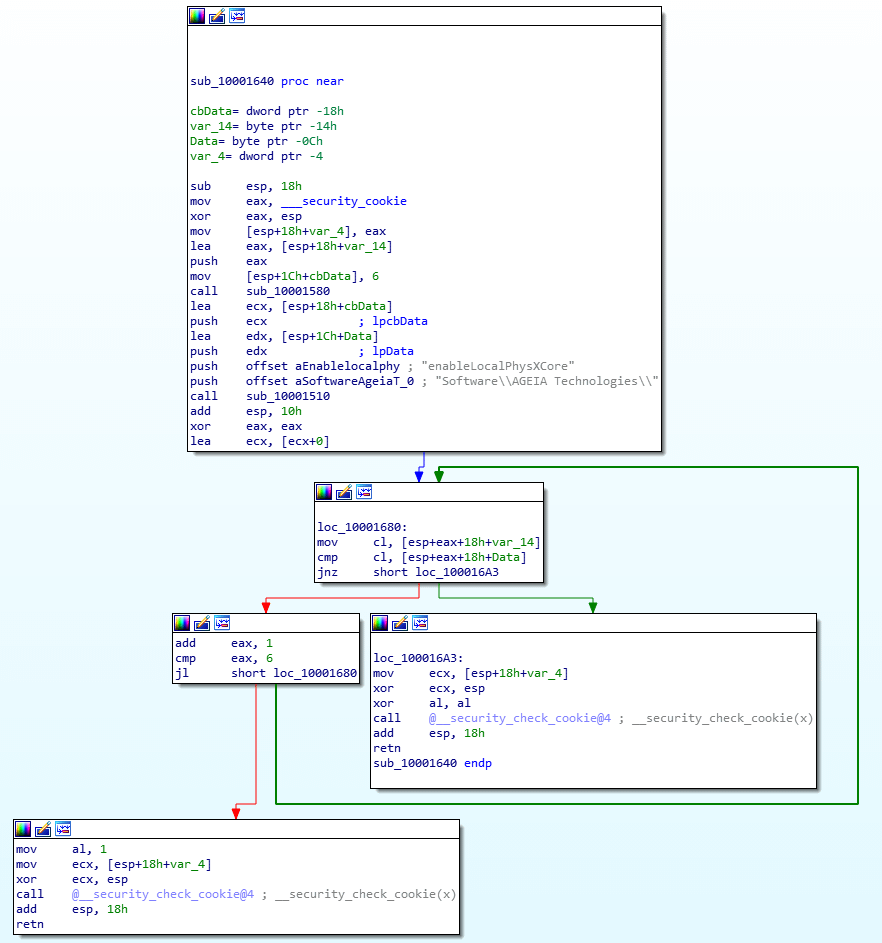Screen dimensions: 882x943
Task: Collapse the add eax,1 node via its group icon
Action: (x=221, y=622)
